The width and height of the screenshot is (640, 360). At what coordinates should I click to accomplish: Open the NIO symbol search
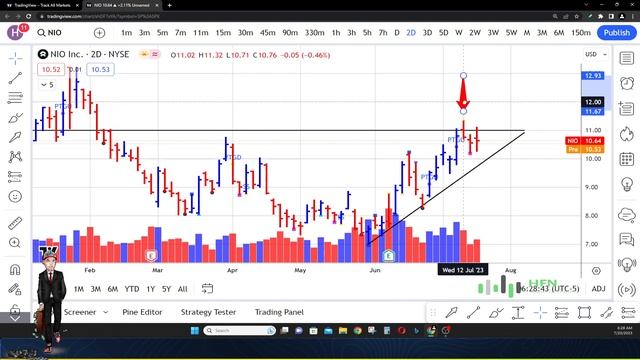coord(49,33)
